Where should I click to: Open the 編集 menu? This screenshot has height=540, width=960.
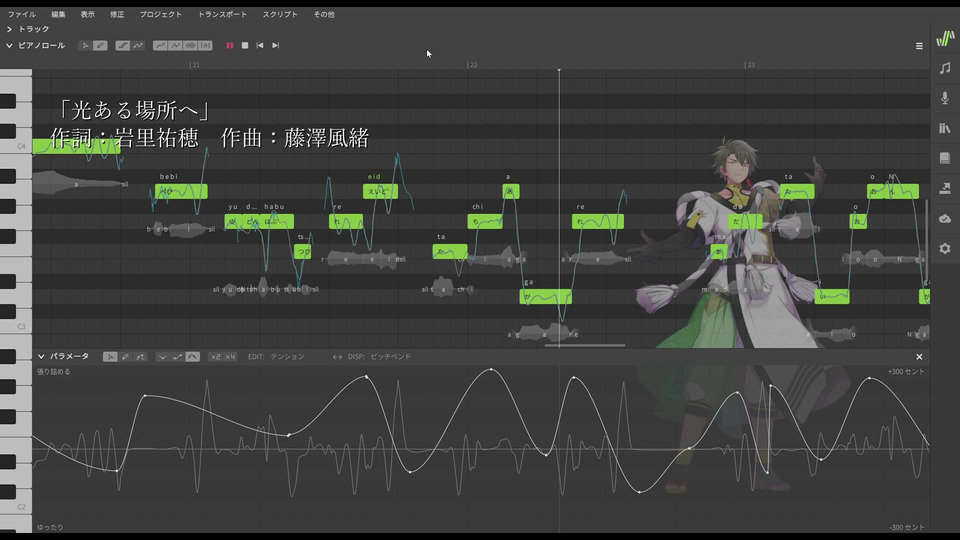(58, 14)
